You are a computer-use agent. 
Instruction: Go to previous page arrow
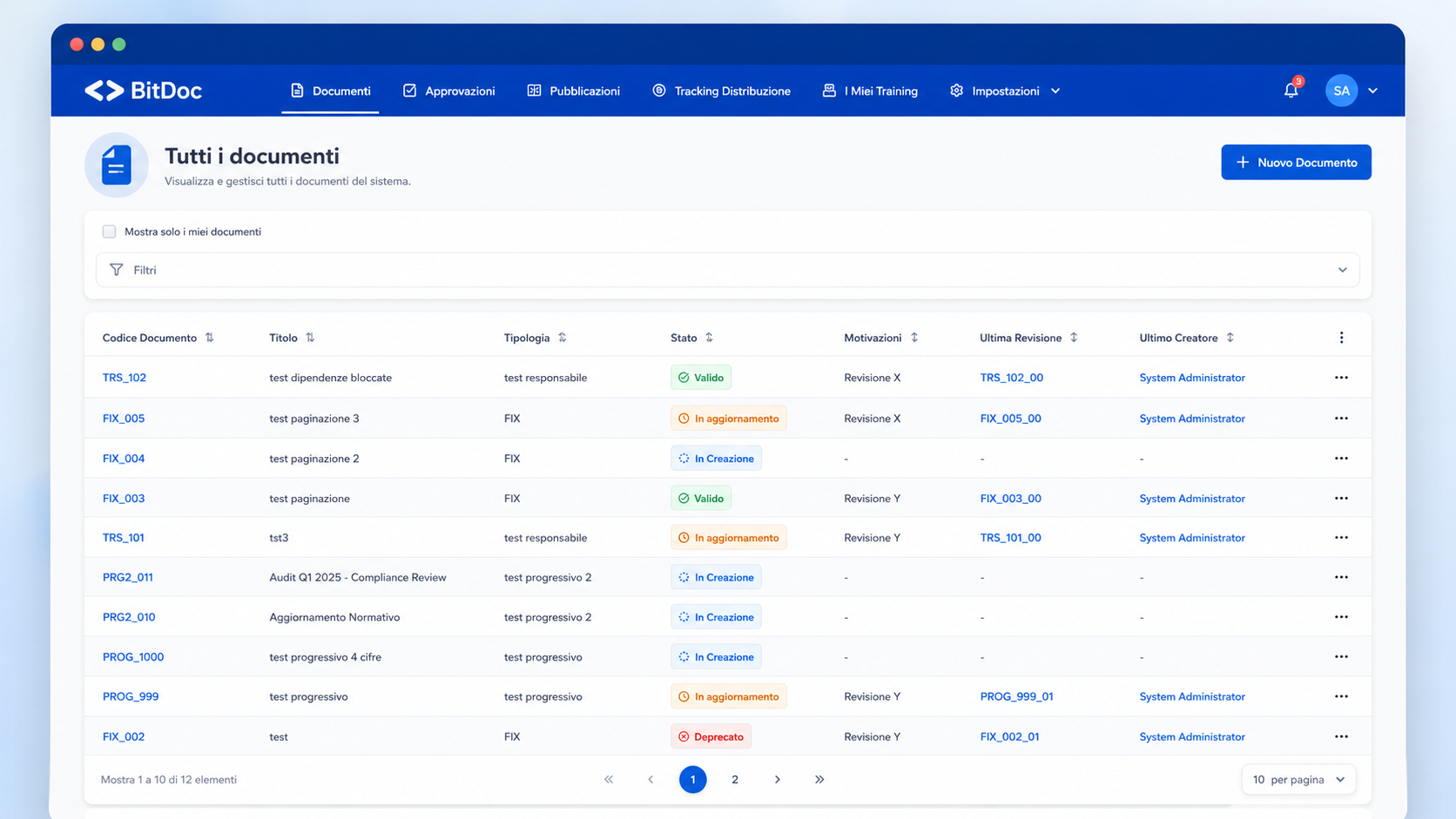pyautogui.click(x=650, y=780)
